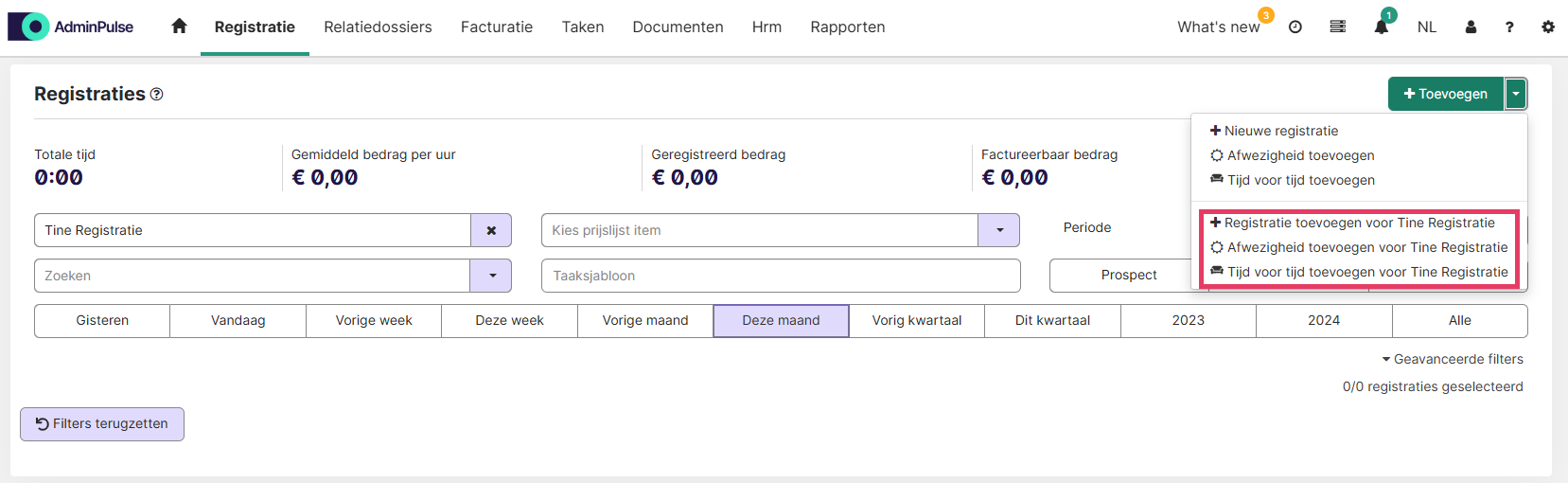
Task: Open the Registratie tab
Action: click(x=255, y=27)
